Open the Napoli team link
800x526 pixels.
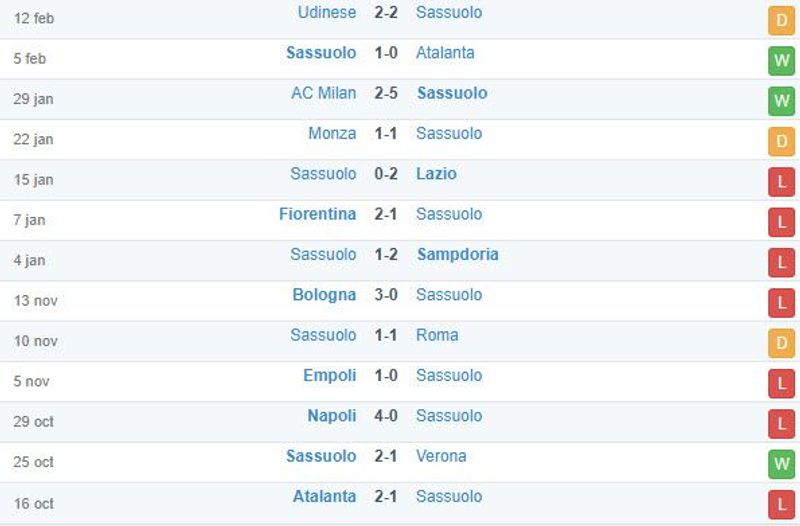[332, 416]
